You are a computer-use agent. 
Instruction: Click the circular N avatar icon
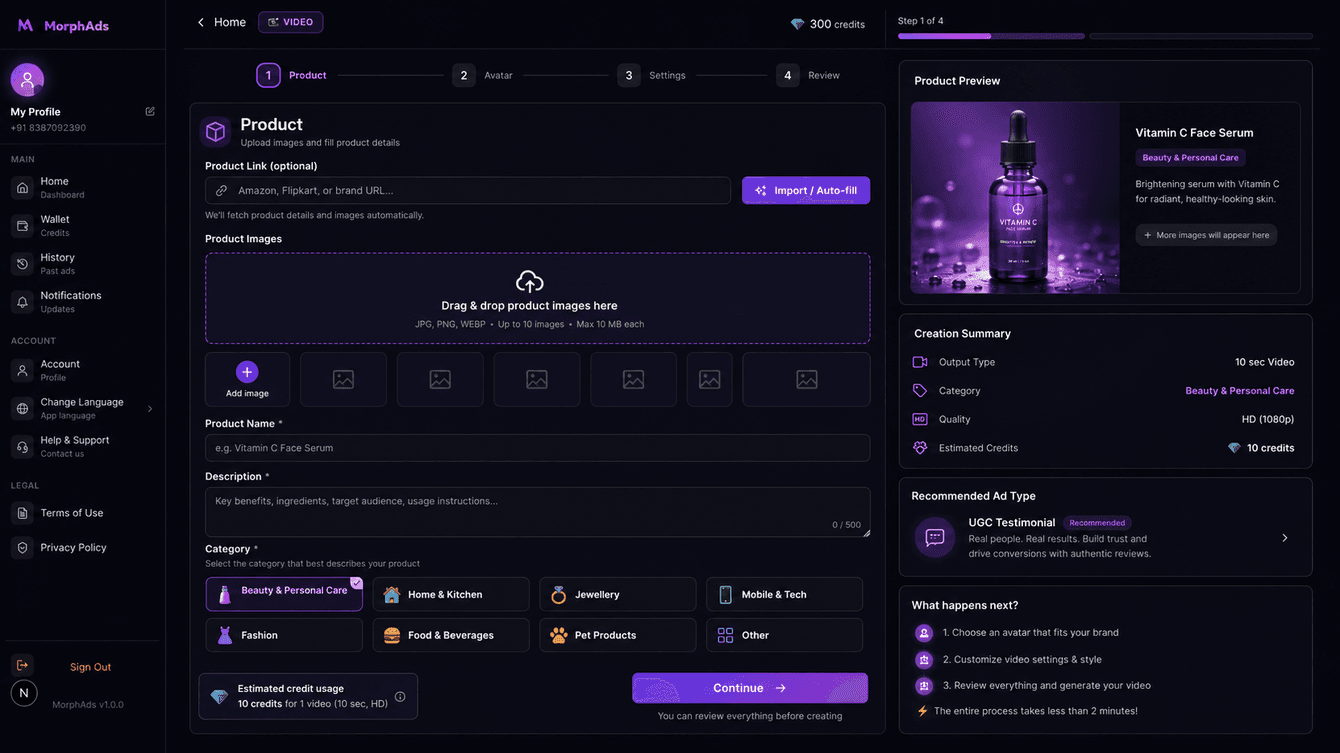pos(24,693)
